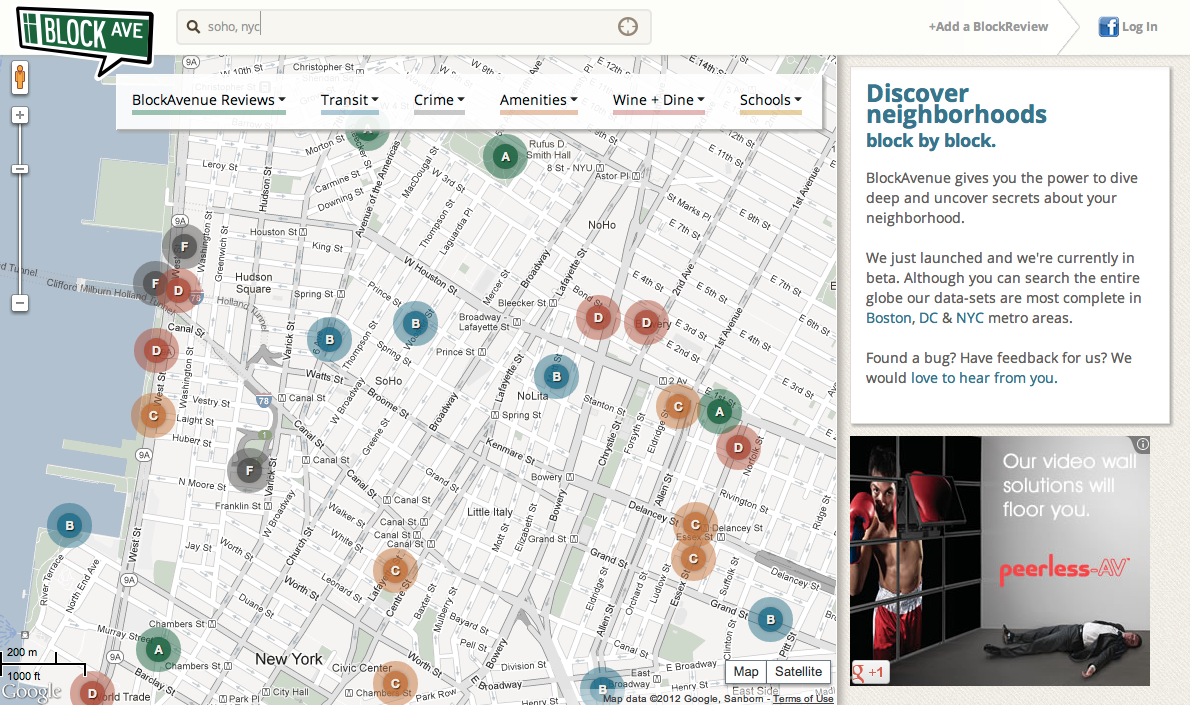This screenshot has height=705, width=1190.
Task: Click the Google logo on the map
Action: coord(31,691)
